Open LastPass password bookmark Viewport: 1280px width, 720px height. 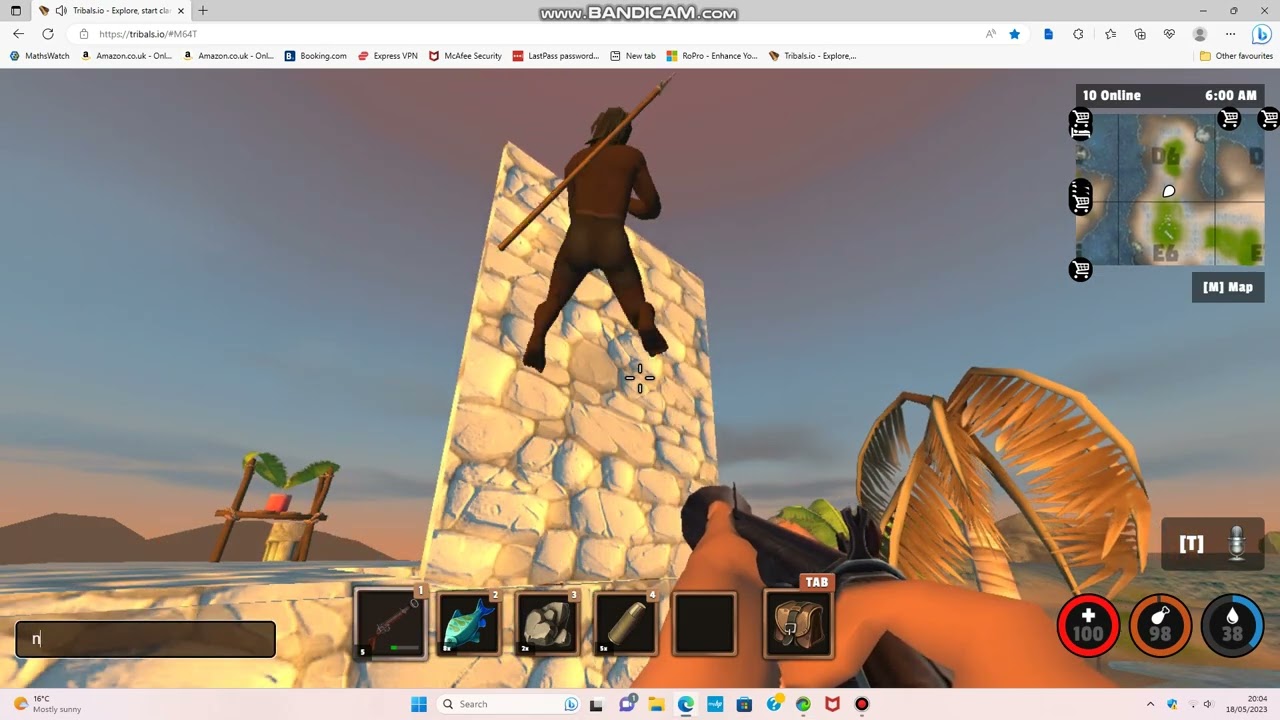tap(556, 56)
